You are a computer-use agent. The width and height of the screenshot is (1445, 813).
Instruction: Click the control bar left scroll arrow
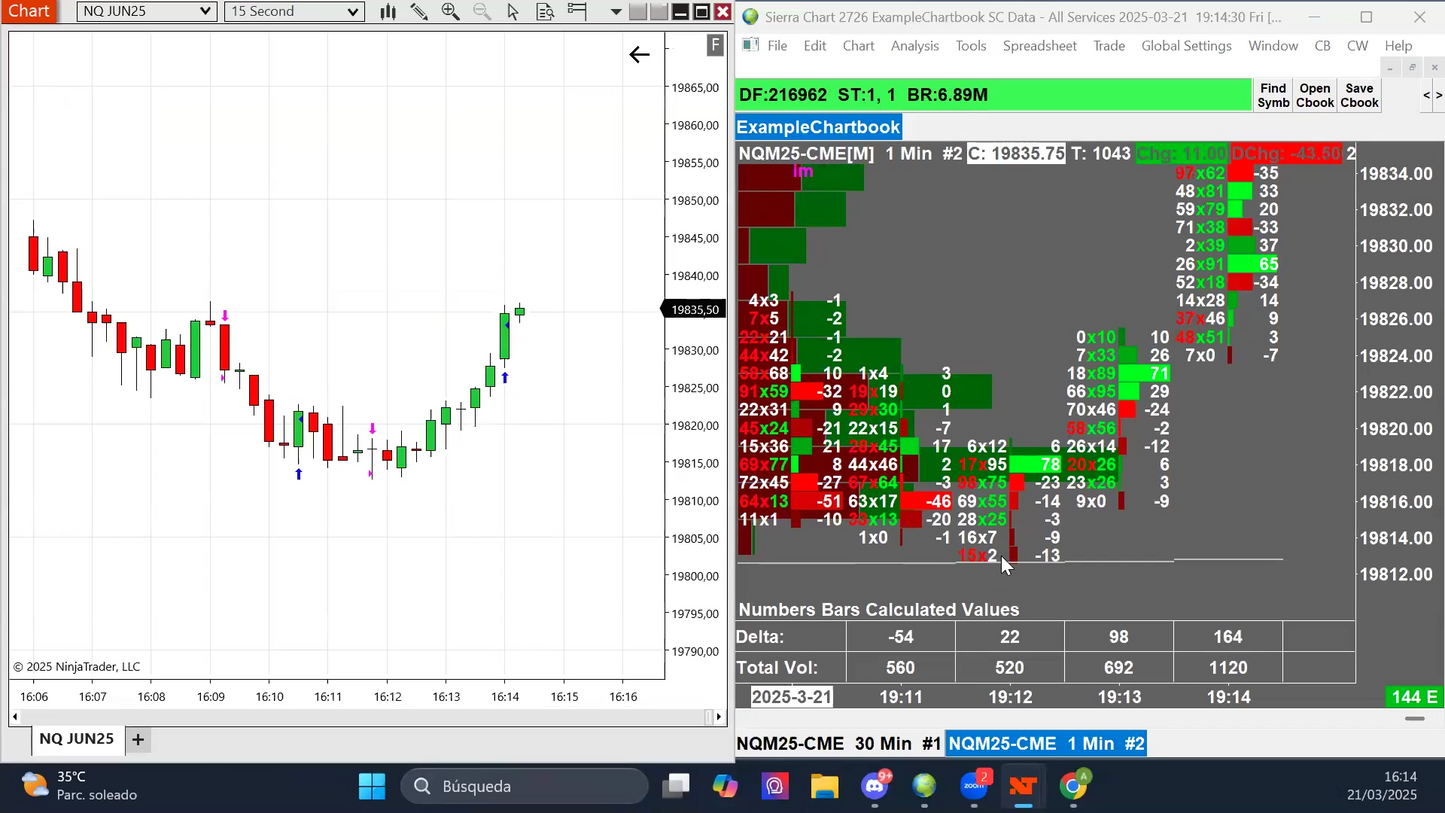[x=1426, y=96]
